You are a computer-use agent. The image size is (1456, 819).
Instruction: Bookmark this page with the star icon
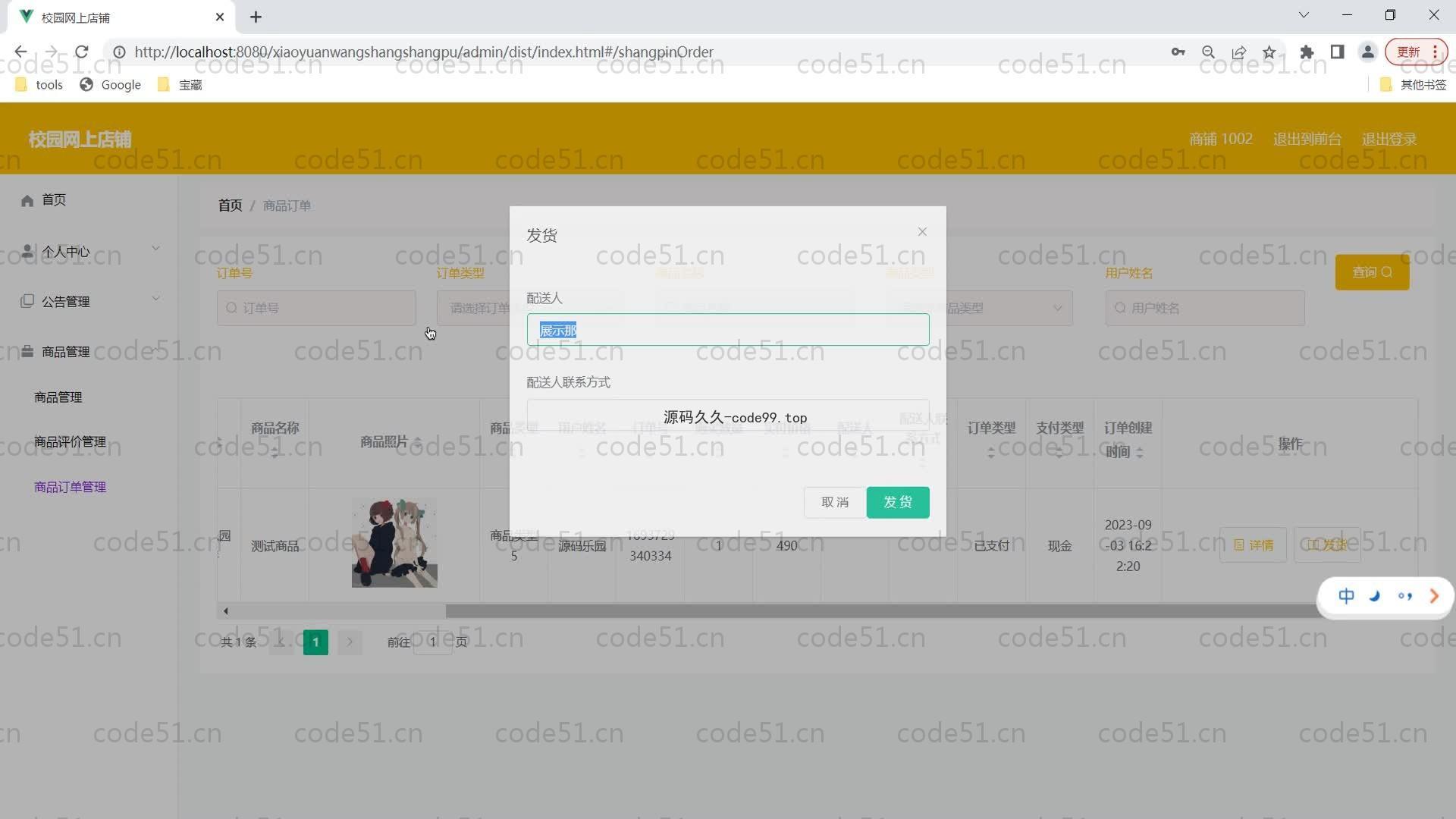1269,52
